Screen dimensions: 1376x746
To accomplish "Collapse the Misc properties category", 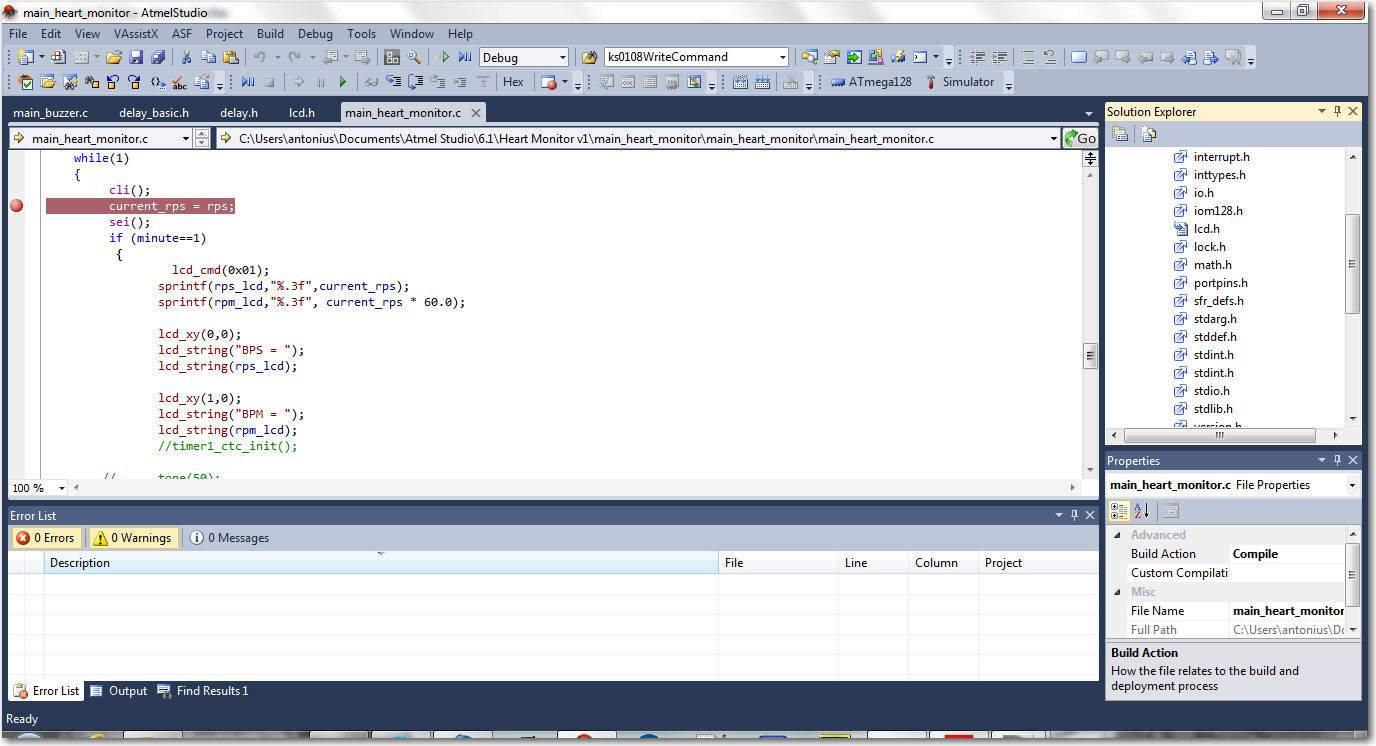I will 1119,592.
